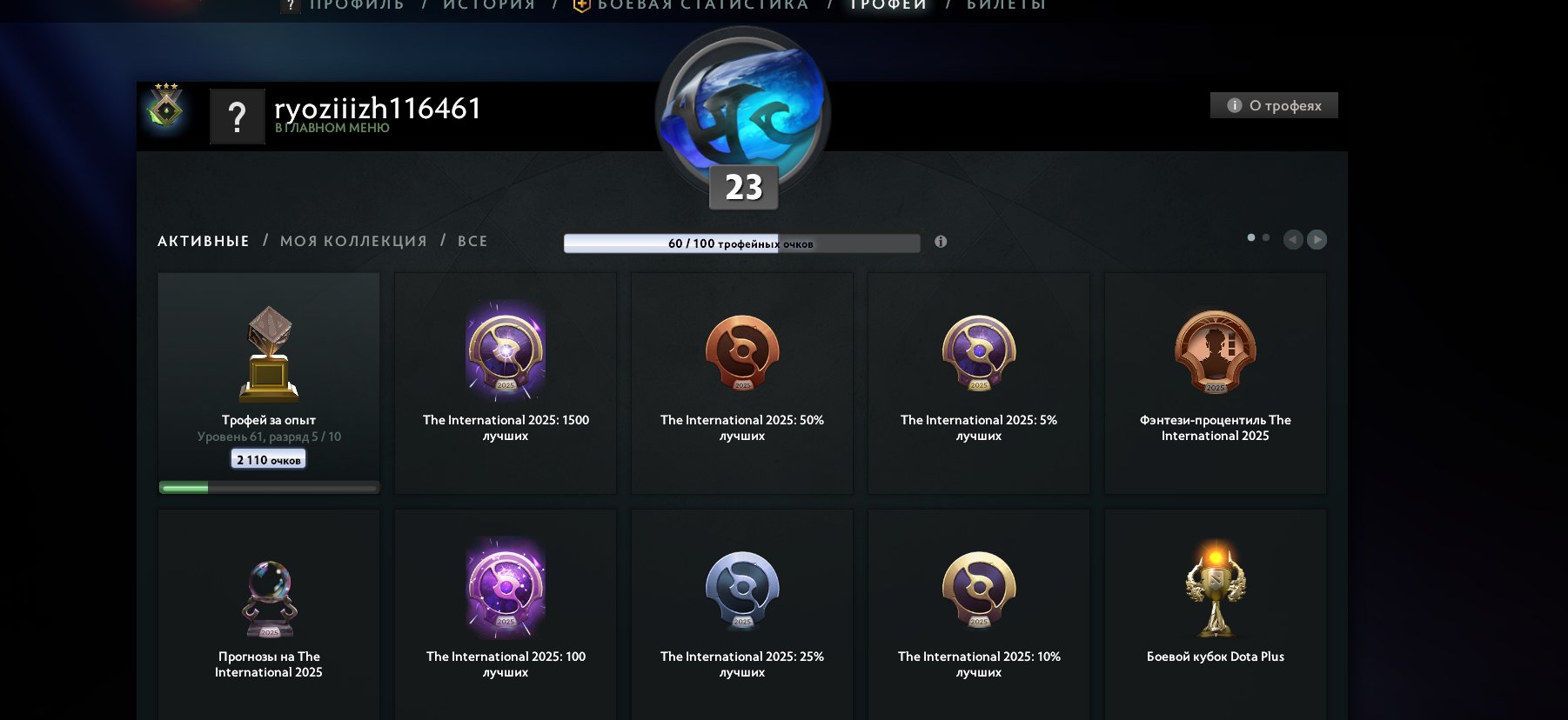Open the fantasy percentile International 2025 trophy

(x=1216, y=383)
